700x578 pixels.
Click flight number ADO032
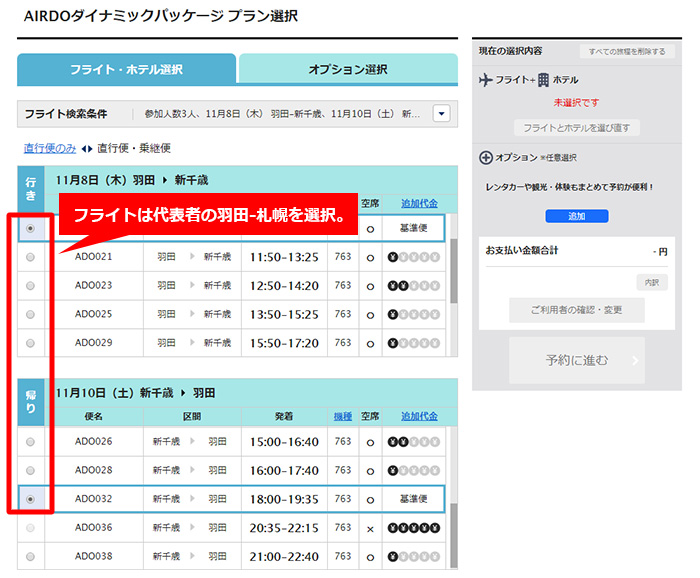(x=93, y=499)
